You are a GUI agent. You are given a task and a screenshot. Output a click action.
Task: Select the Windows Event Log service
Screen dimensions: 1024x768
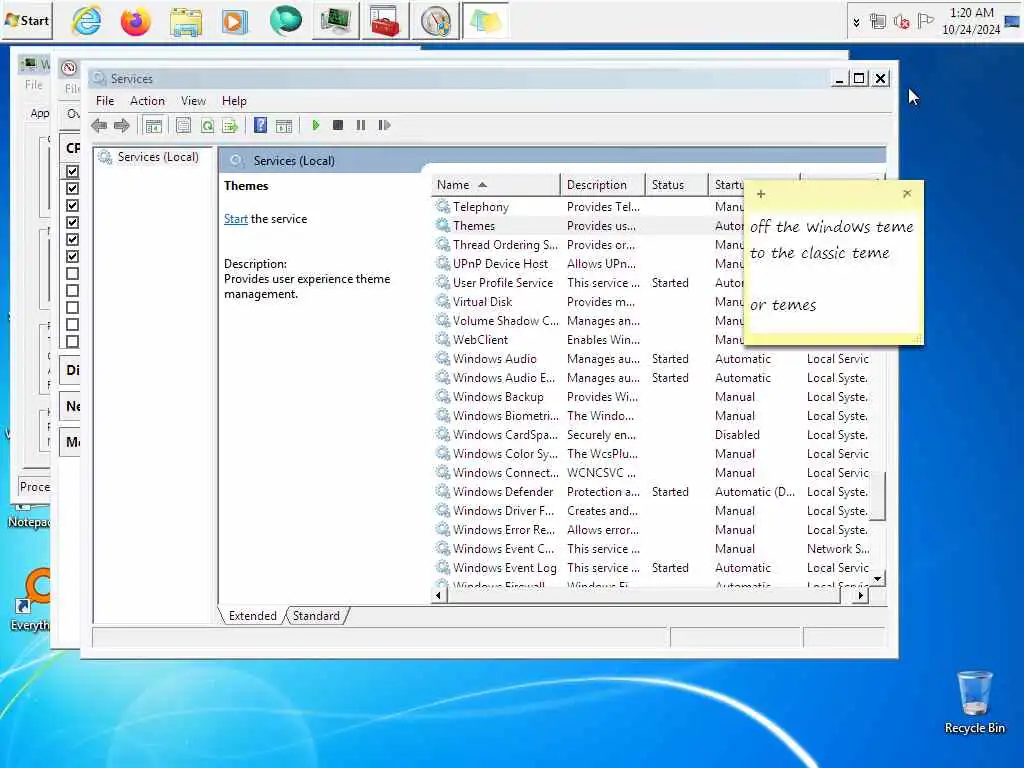[651, 568]
